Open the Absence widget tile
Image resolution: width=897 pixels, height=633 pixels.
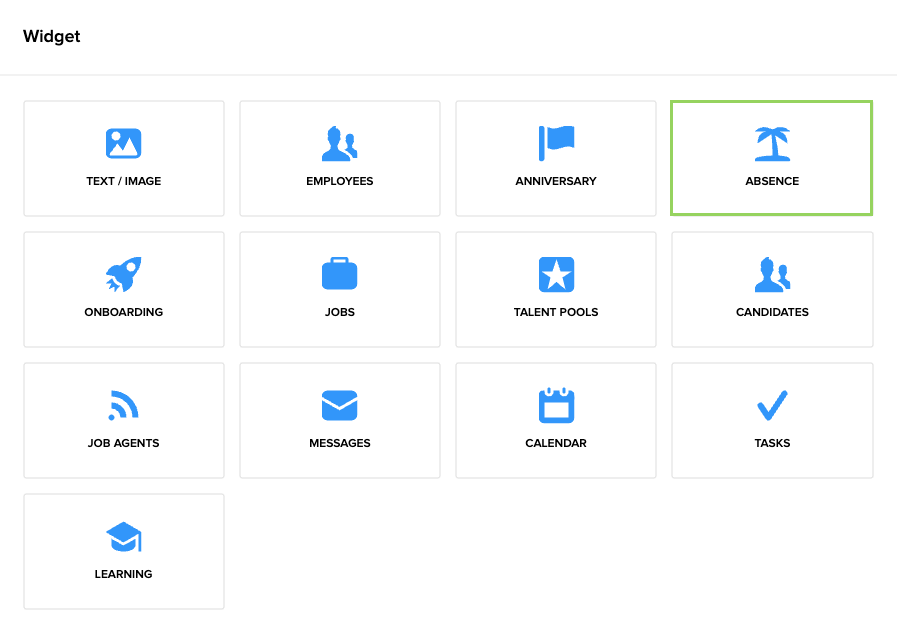[x=771, y=158]
